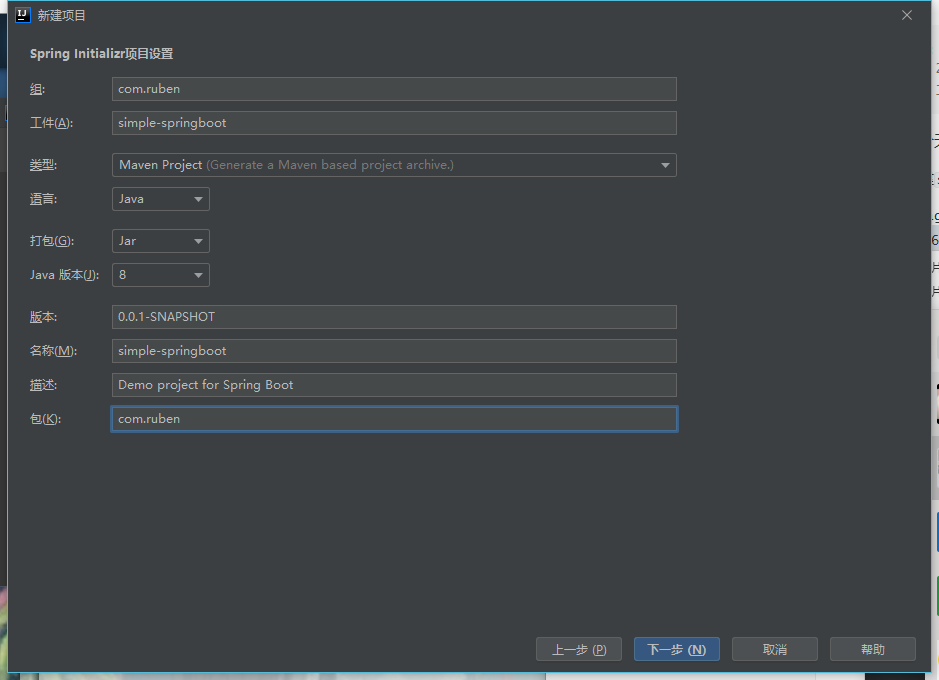The width and height of the screenshot is (939, 680).
Task: Click the 新建项目 window title text
Action: (62, 16)
